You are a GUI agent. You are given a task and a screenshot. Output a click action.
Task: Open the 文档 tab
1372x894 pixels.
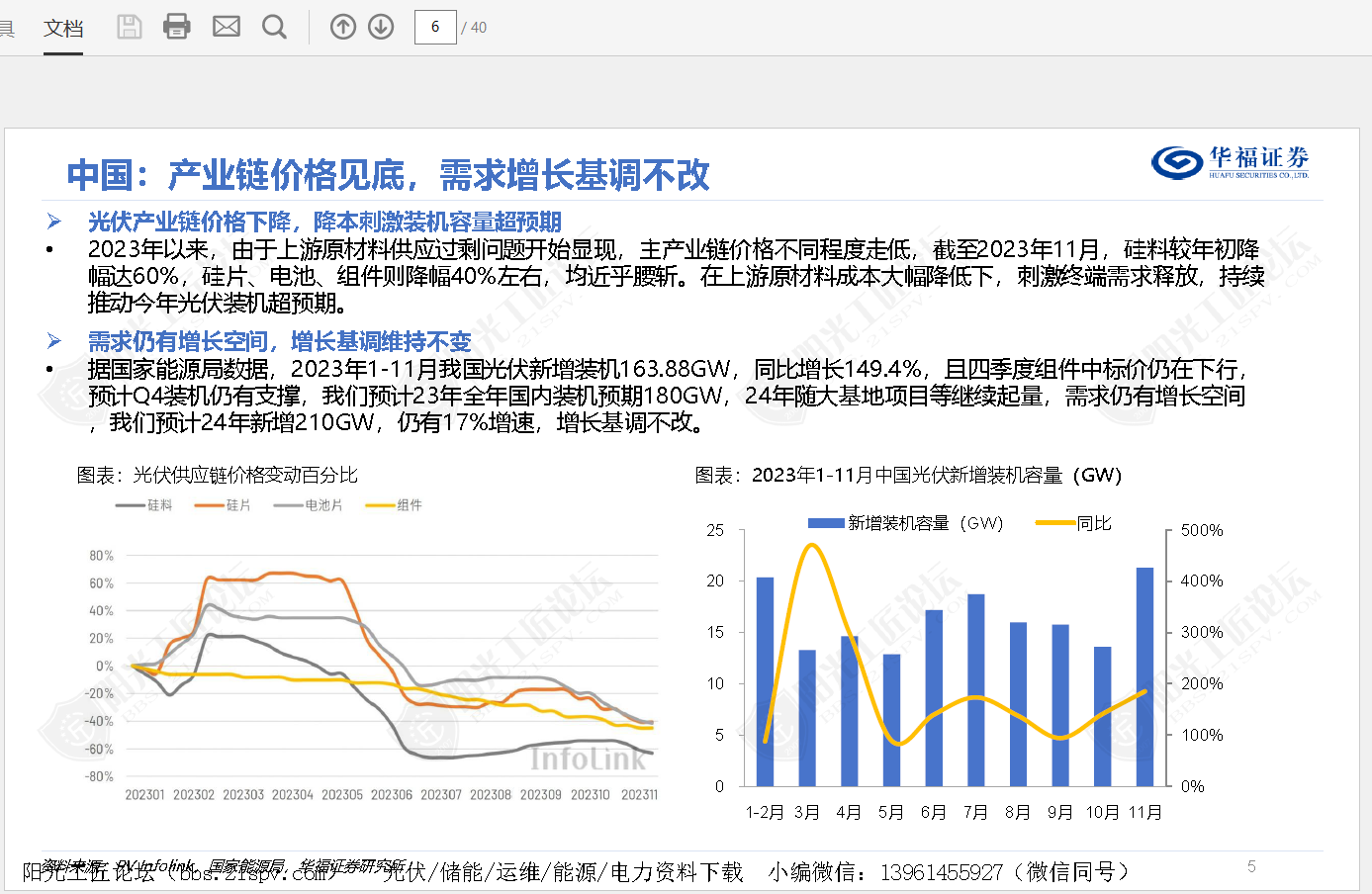63,28
